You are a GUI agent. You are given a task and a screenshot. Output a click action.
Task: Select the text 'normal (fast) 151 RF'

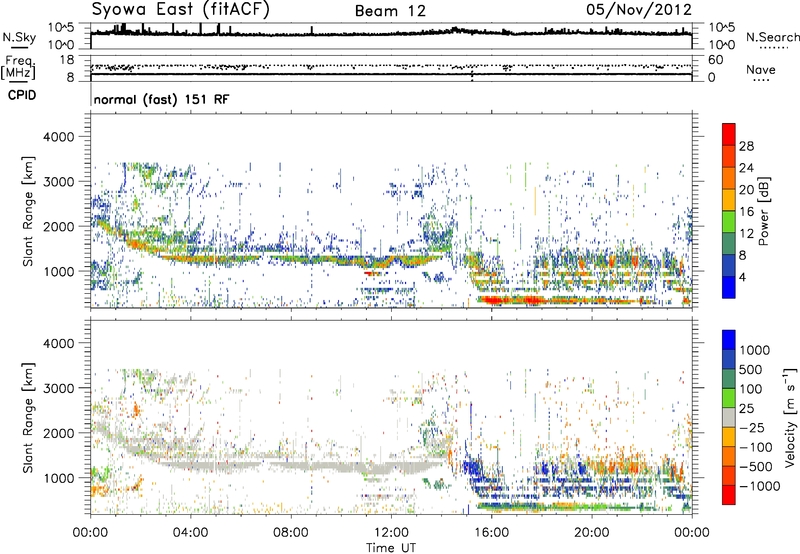(x=161, y=99)
